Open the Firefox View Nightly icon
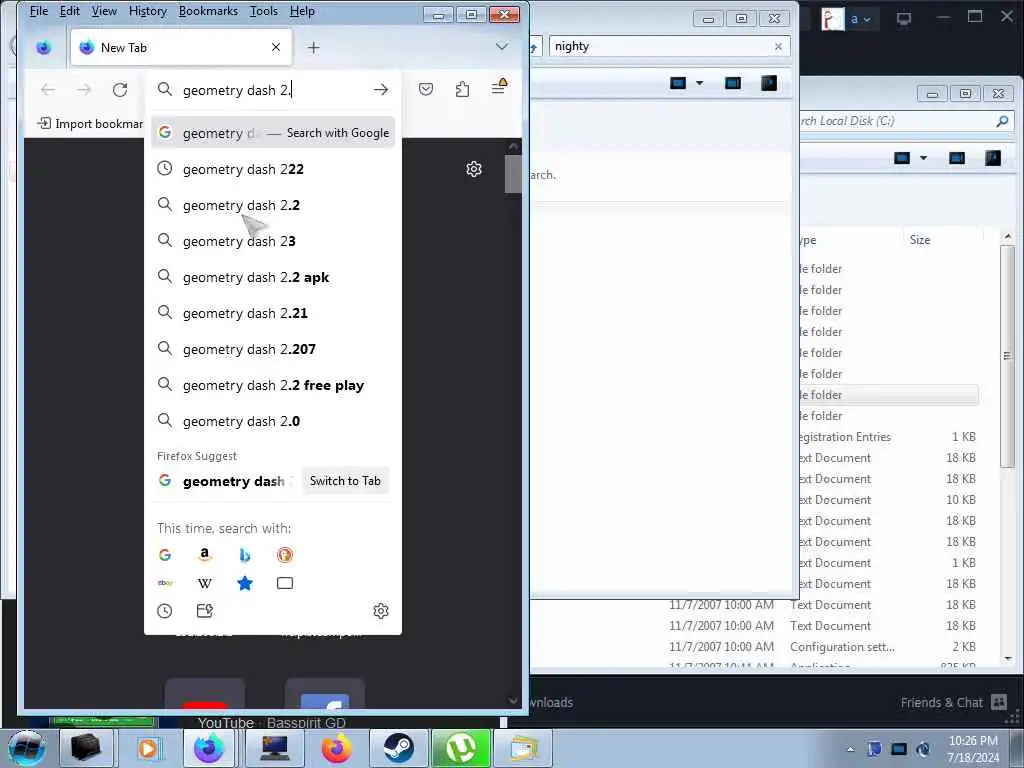1024x768 pixels. pyautogui.click(x=44, y=47)
